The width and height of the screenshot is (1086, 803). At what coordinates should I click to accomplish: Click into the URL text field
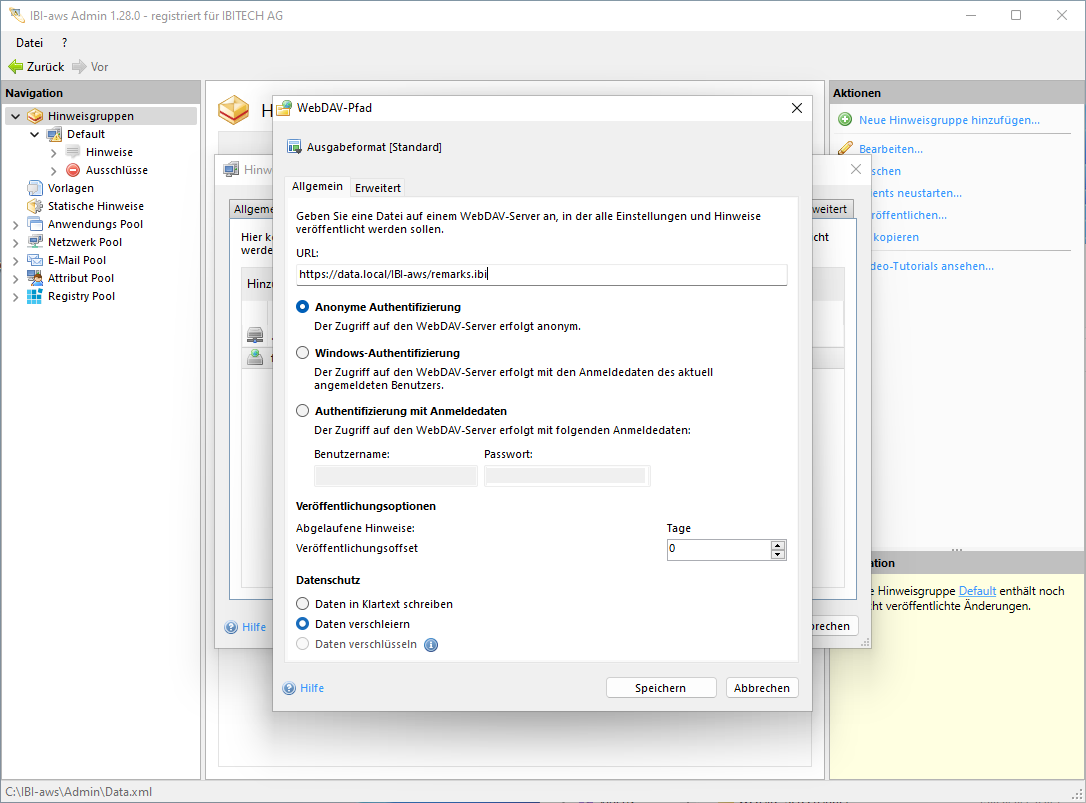coord(541,275)
